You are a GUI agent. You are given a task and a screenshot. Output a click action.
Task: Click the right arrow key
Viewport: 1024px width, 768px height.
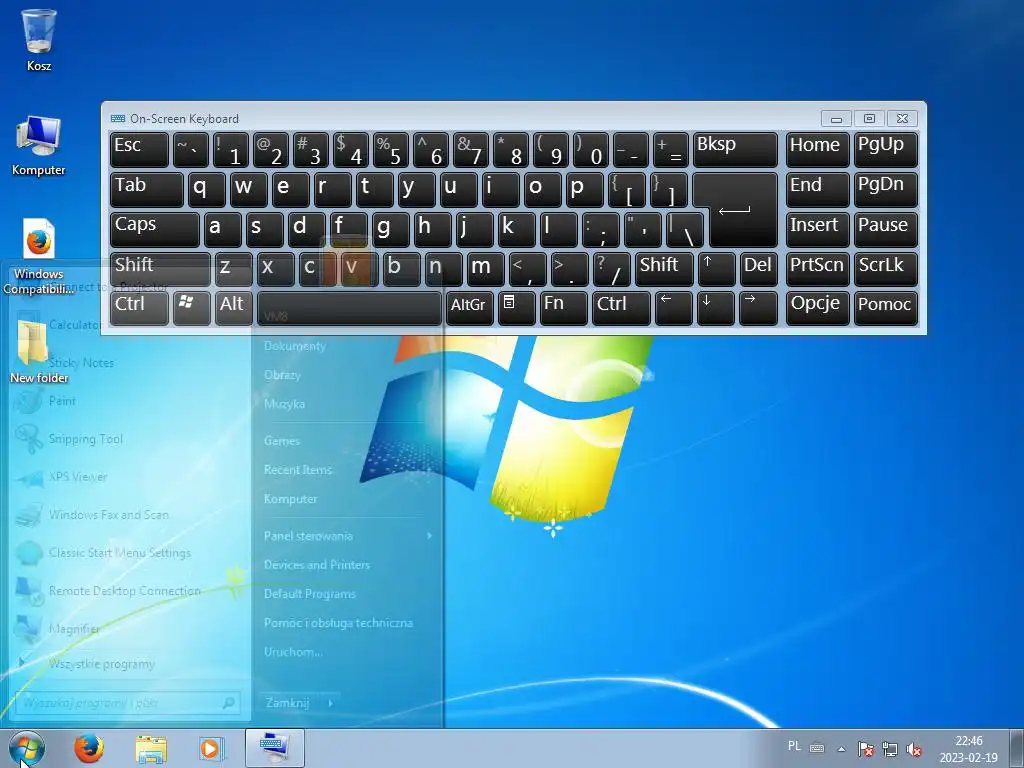[x=758, y=308]
